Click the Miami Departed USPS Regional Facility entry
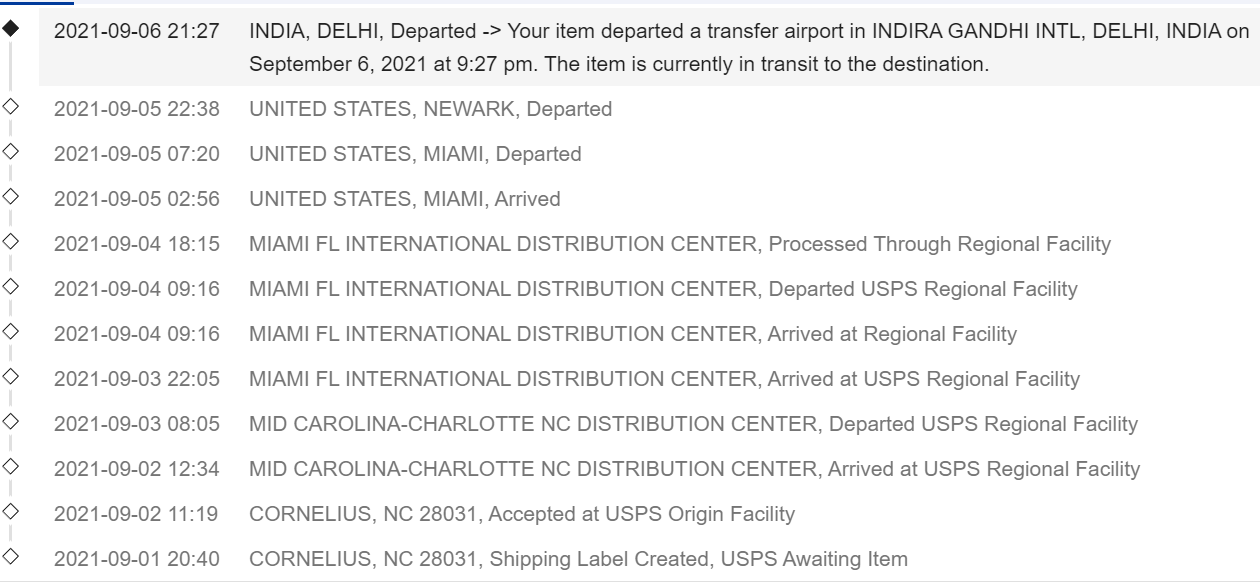Image resolution: width=1260 pixels, height=583 pixels. (x=663, y=289)
